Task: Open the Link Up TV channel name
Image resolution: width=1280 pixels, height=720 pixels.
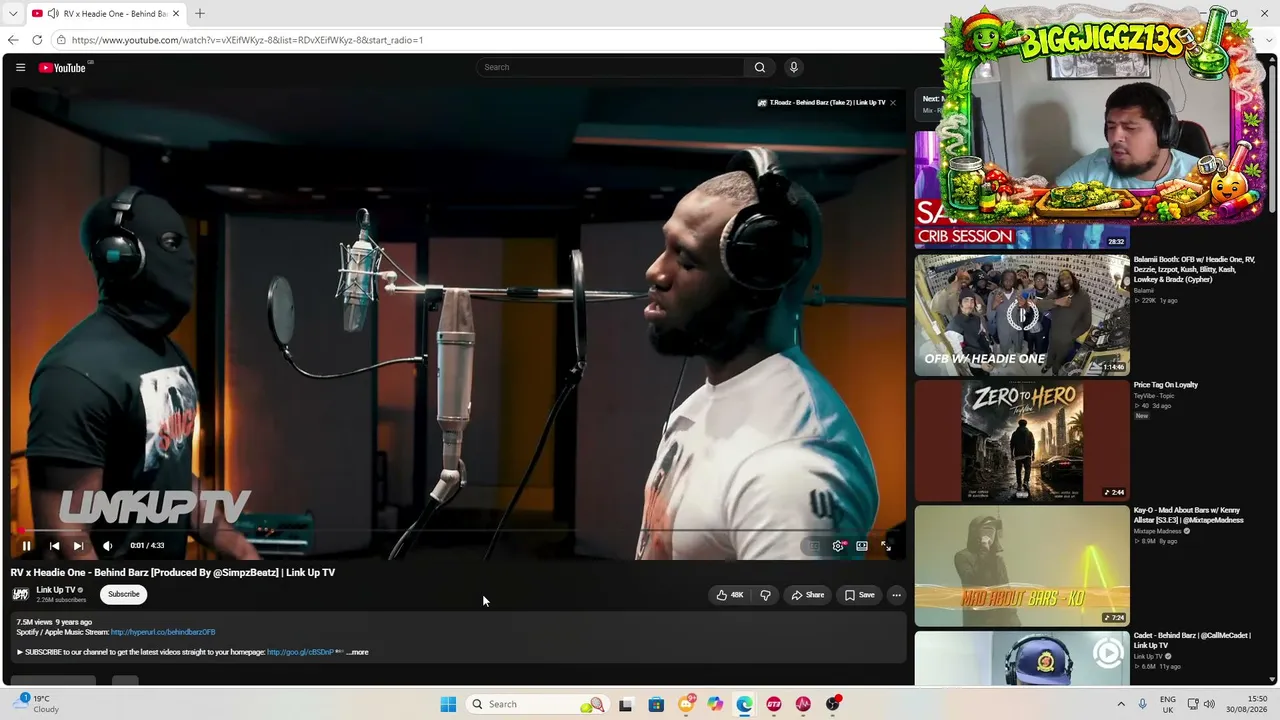Action: (x=56, y=590)
